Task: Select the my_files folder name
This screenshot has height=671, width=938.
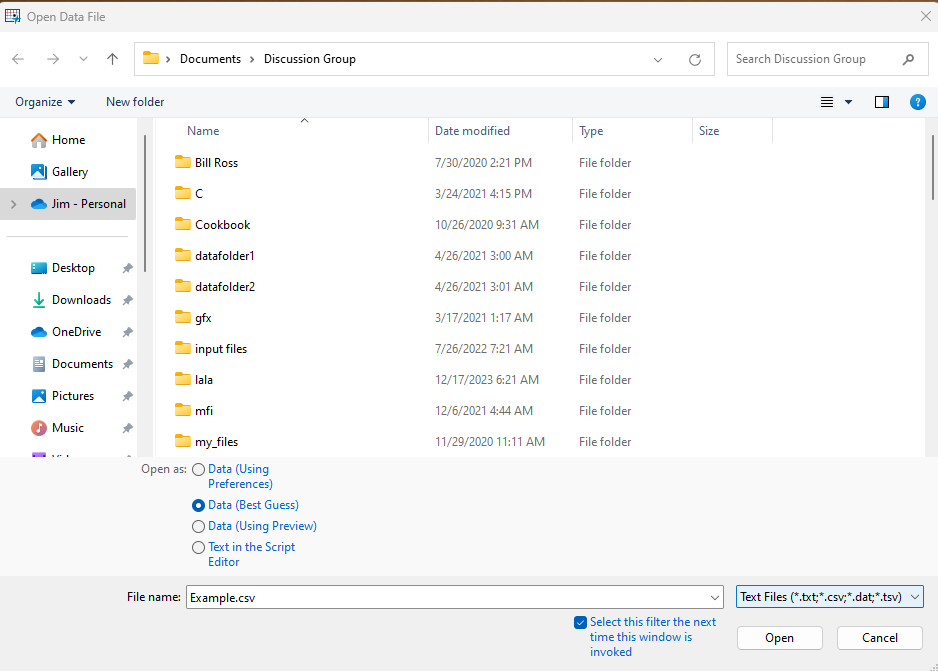Action: 217,442
